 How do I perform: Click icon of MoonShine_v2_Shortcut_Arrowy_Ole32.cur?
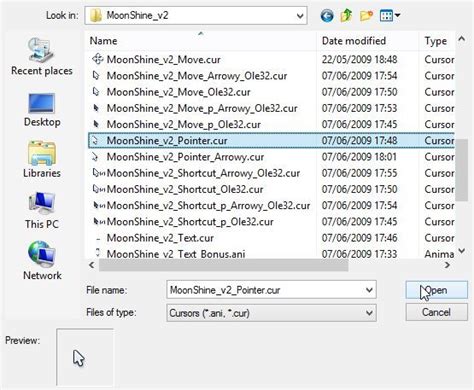pyautogui.click(x=98, y=173)
